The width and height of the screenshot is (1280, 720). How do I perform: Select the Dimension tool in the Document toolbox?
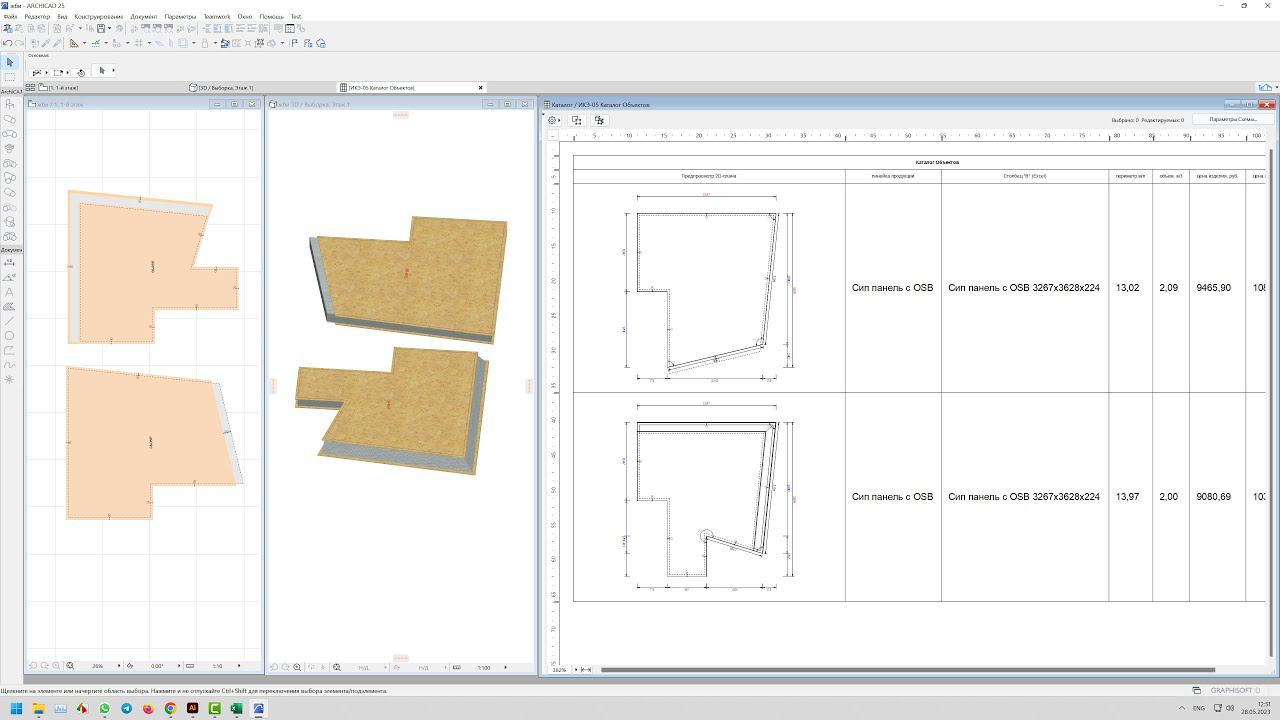coord(10,262)
